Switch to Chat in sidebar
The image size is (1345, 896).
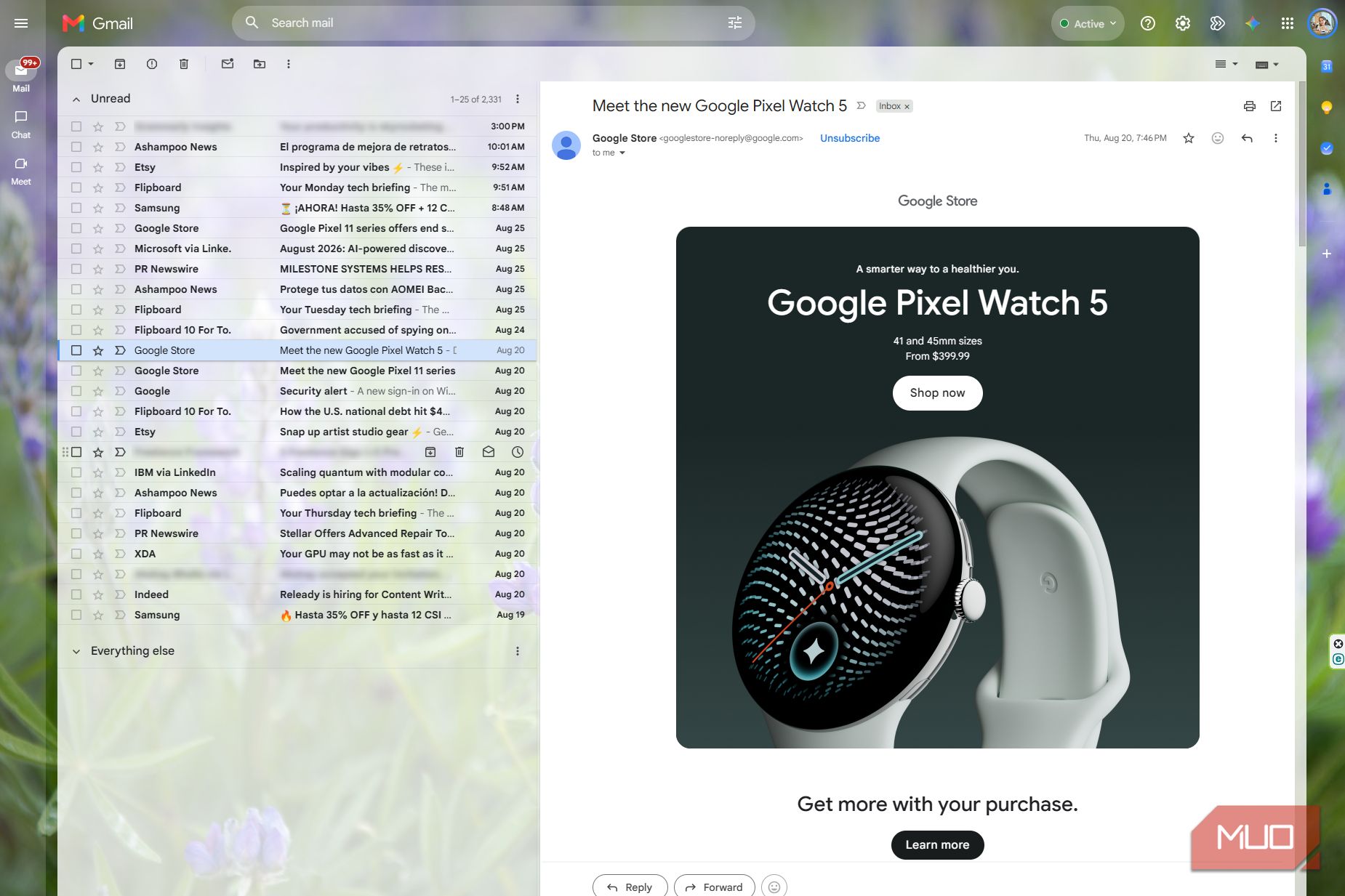(x=21, y=124)
